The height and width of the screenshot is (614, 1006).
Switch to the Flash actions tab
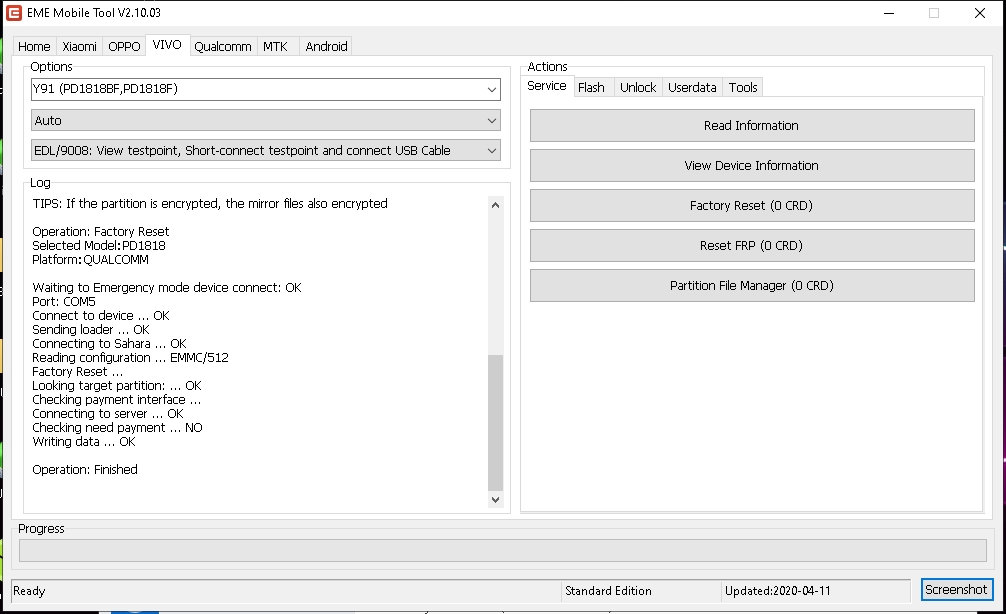tap(591, 87)
